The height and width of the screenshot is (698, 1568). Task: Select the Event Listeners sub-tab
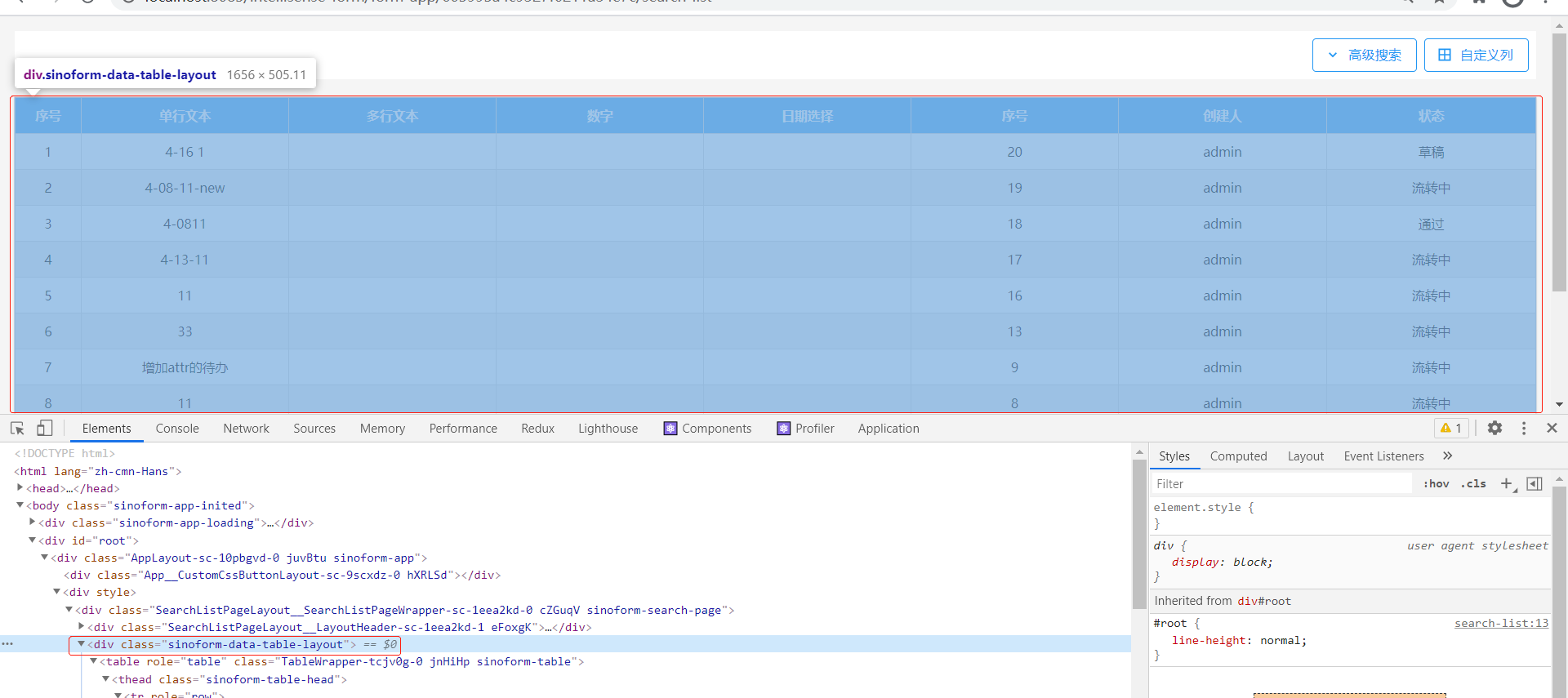(1383, 456)
